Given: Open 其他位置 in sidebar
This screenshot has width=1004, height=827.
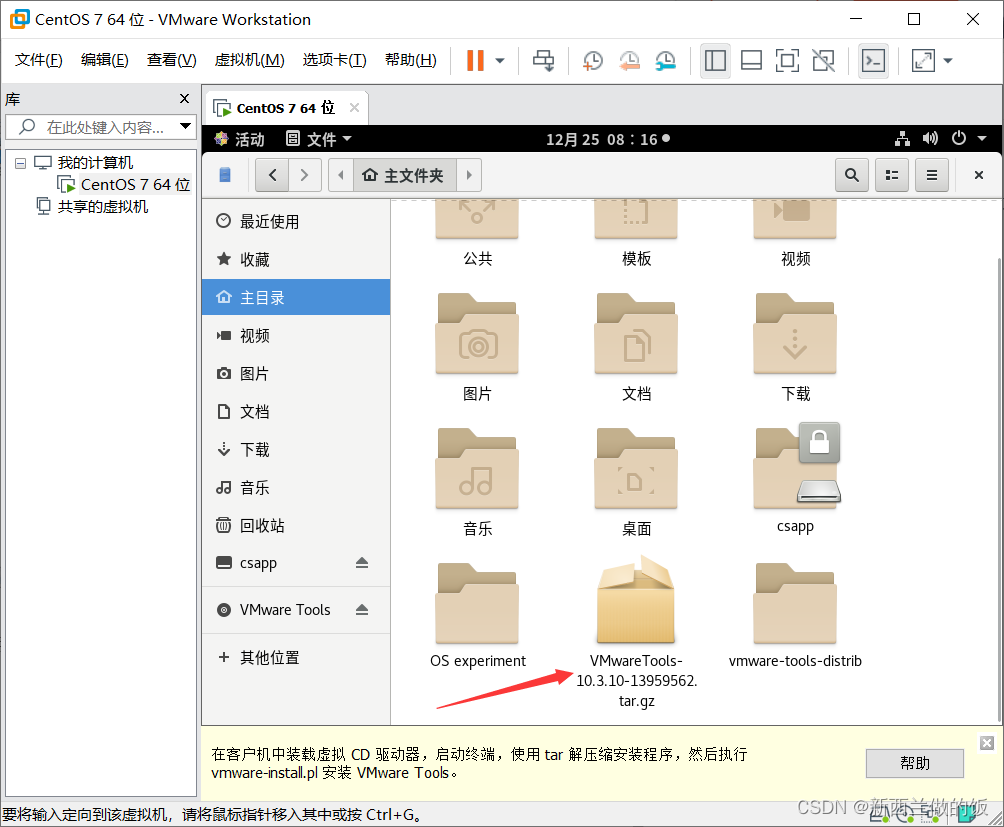Looking at the screenshot, I should click(296, 657).
